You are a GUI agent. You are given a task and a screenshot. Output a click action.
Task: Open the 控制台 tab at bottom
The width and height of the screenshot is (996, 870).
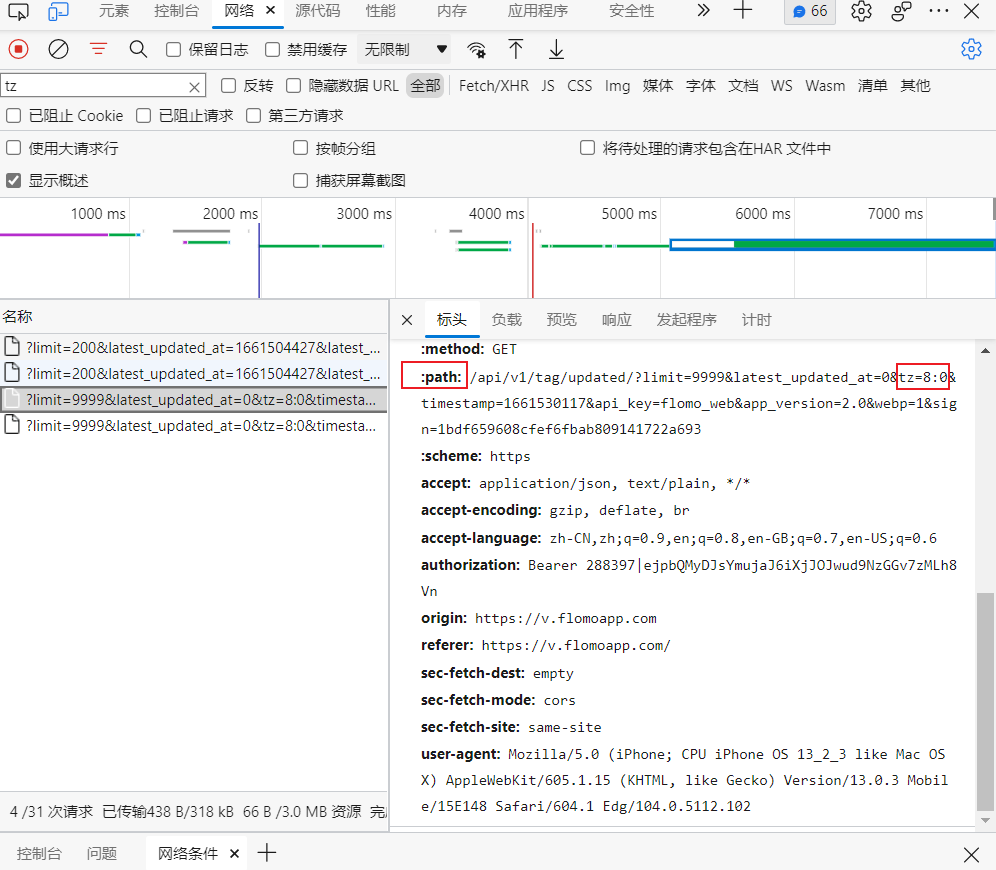(x=39, y=853)
